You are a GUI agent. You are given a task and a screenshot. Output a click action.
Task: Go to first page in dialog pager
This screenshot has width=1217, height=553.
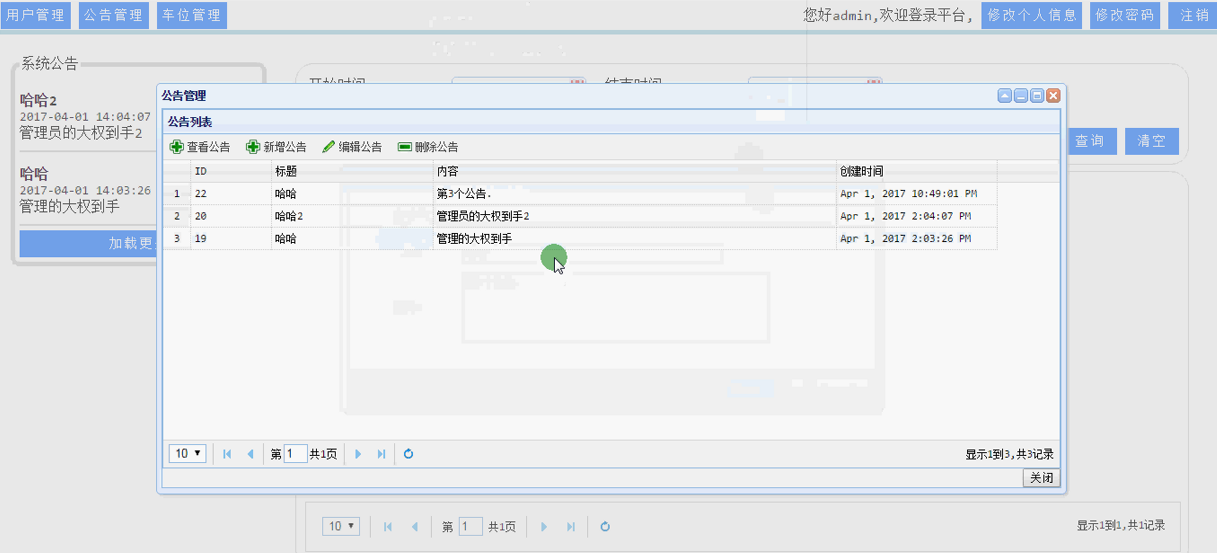point(227,454)
